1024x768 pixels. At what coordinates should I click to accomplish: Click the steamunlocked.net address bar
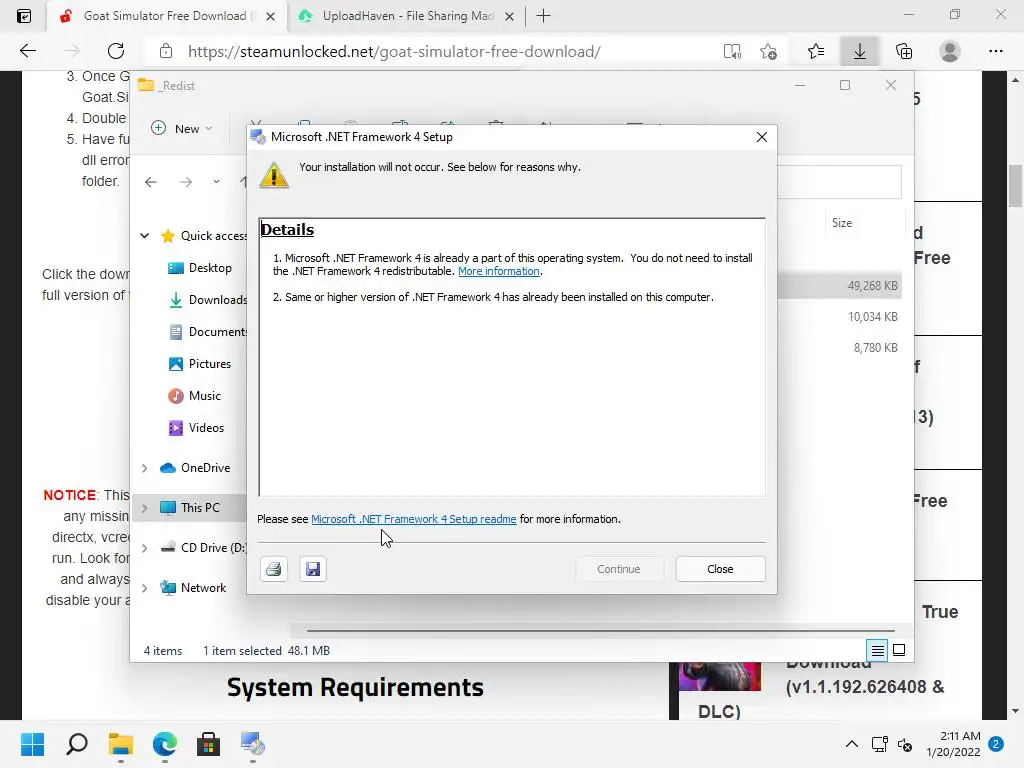[394, 52]
